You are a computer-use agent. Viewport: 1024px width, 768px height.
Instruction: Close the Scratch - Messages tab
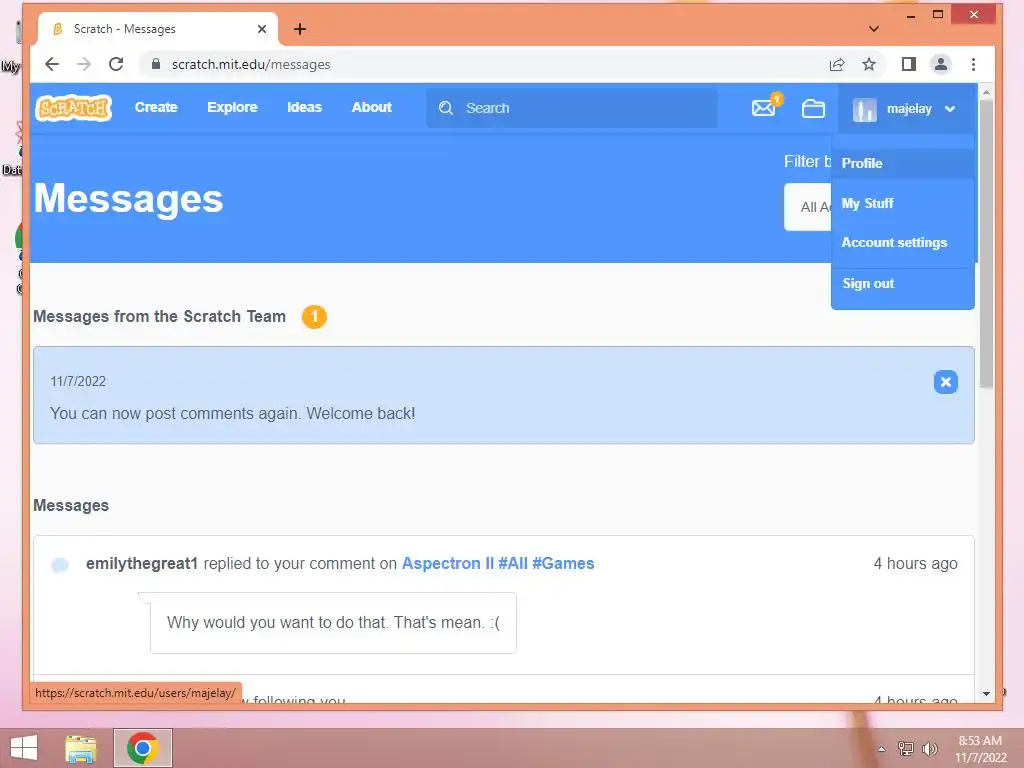click(x=262, y=29)
